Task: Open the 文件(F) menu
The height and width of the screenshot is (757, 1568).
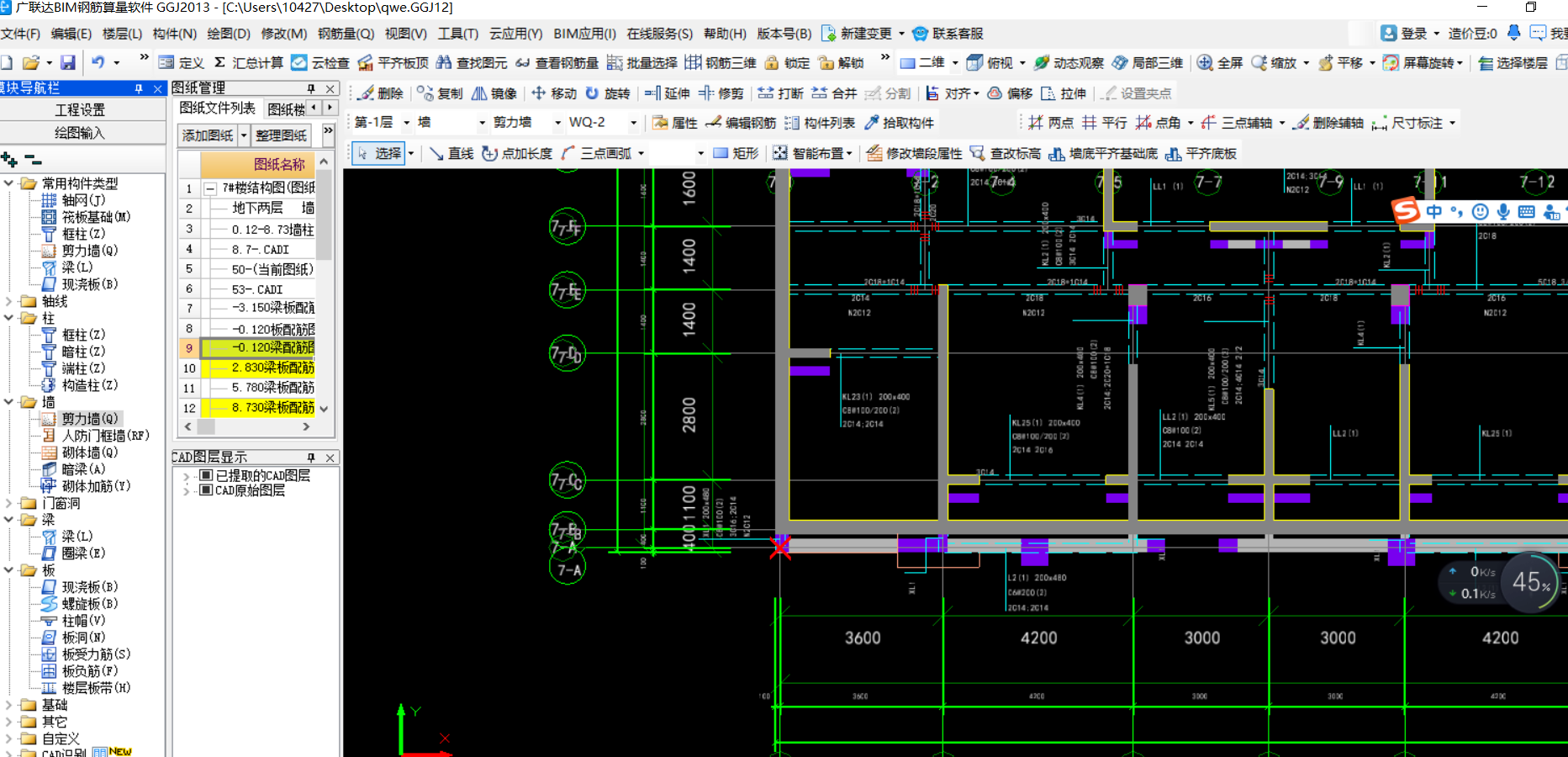Action: click(20, 34)
